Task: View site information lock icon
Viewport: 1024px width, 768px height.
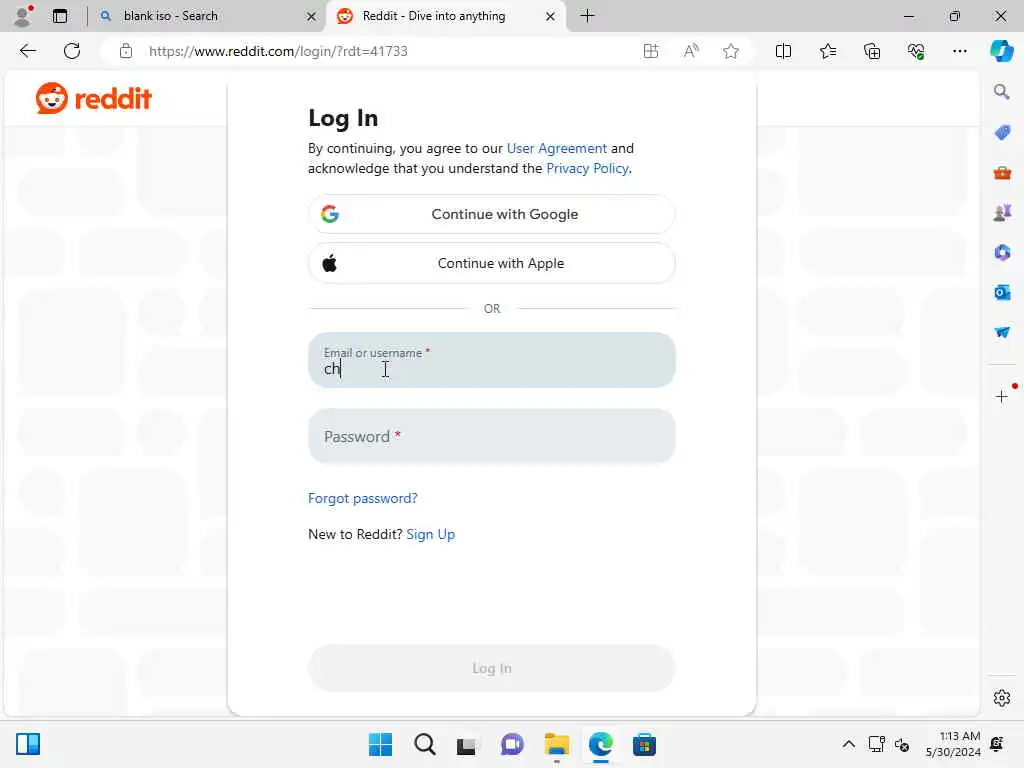Action: pyautogui.click(x=126, y=51)
